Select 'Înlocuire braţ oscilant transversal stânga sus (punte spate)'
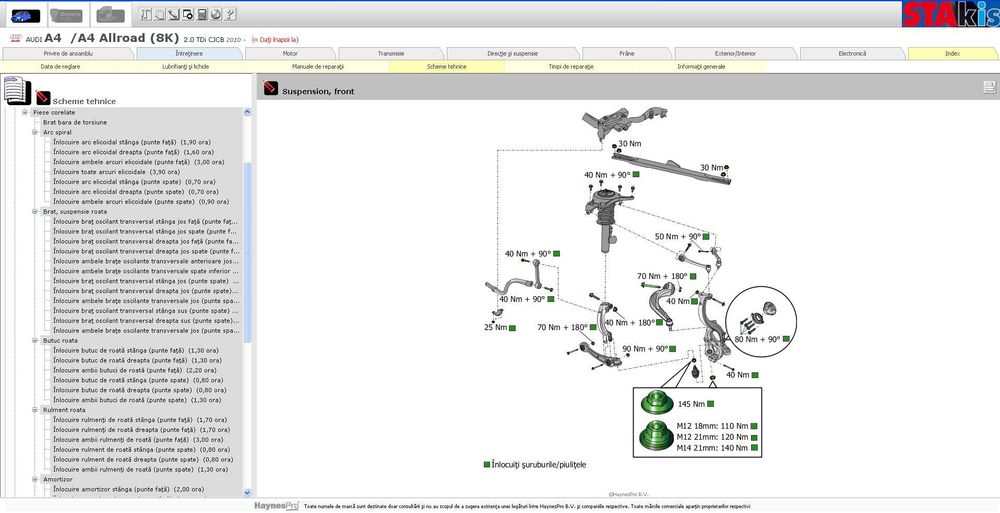Screen dimensions: 1000x513 coord(145,311)
